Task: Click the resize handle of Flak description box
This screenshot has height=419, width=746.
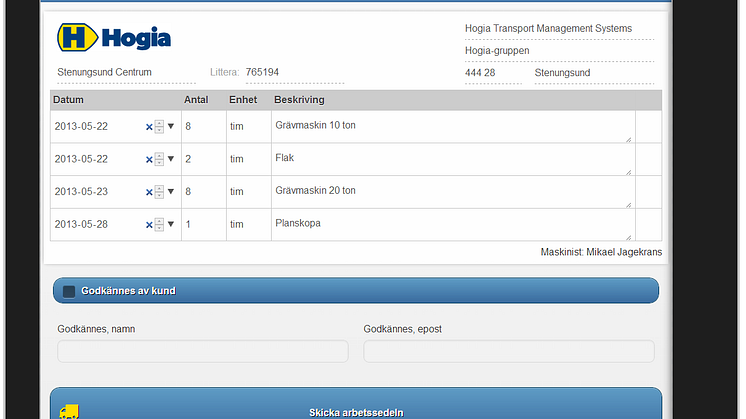Action: point(628,172)
